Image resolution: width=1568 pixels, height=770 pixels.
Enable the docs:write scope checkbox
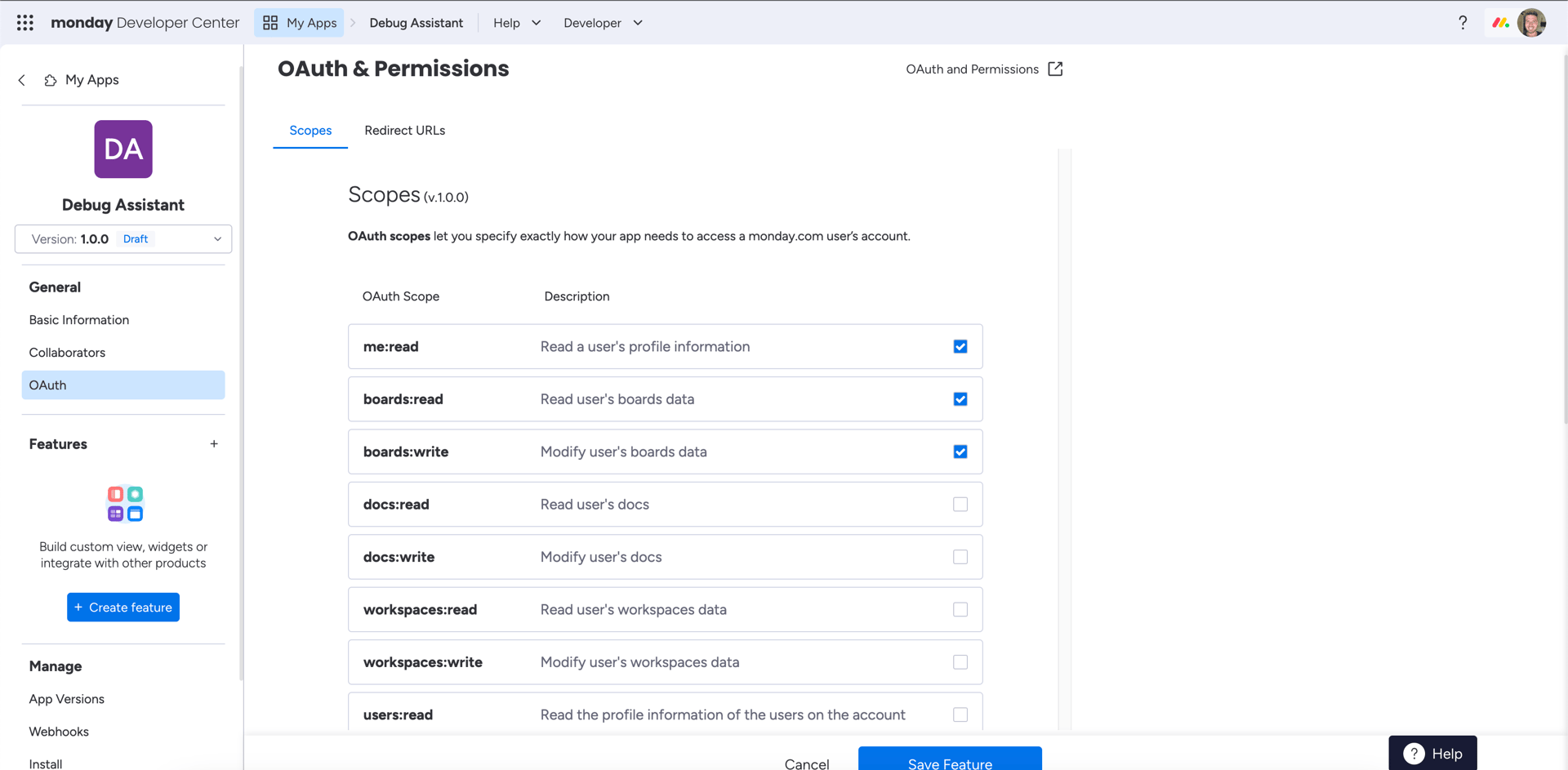click(960, 557)
